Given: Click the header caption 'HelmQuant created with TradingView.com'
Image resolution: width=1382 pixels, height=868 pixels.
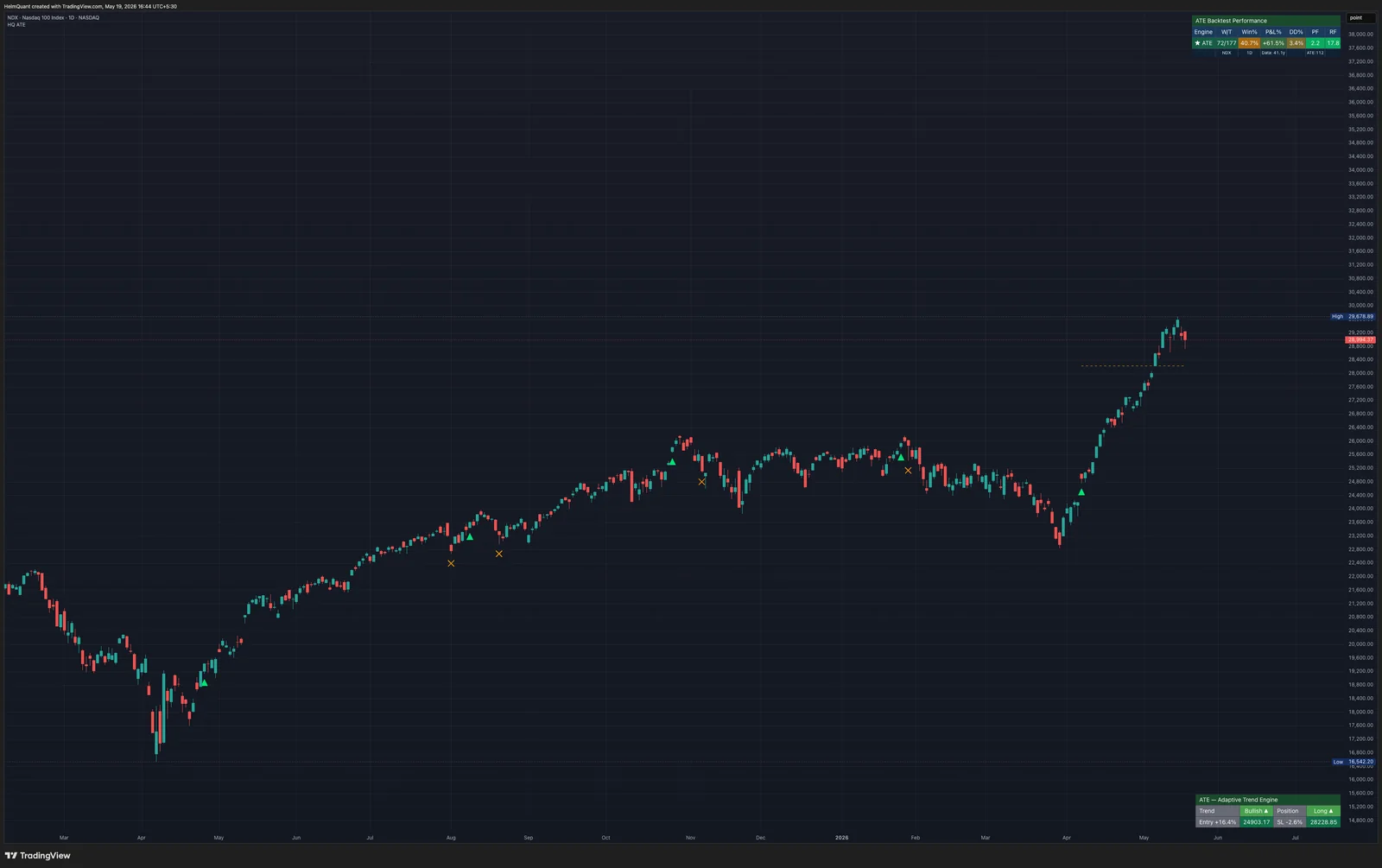Looking at the screenshot, I should click(54, 6).
